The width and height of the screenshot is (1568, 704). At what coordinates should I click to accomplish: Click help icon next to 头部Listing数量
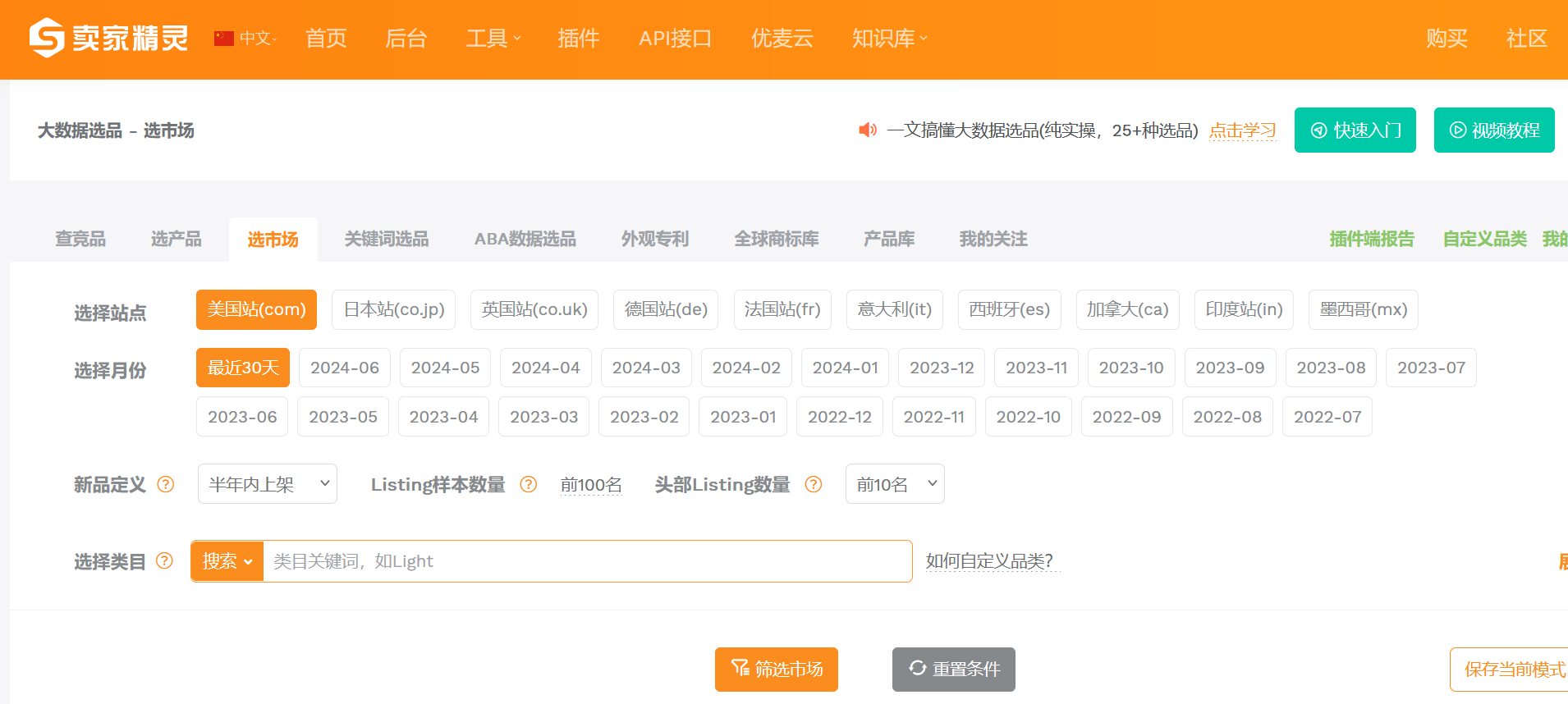[814, 484]
